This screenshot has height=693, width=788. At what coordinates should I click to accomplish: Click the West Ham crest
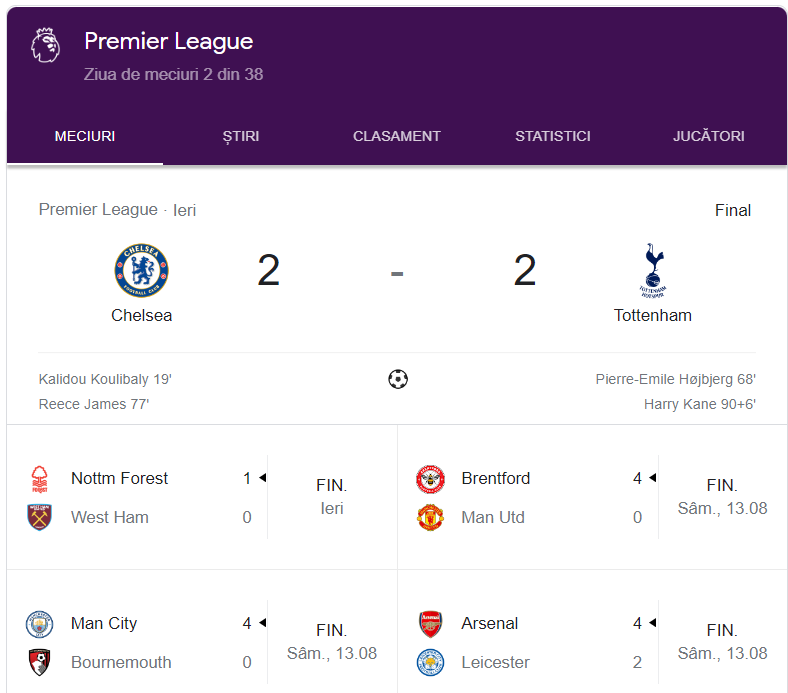tap(40, 517)
